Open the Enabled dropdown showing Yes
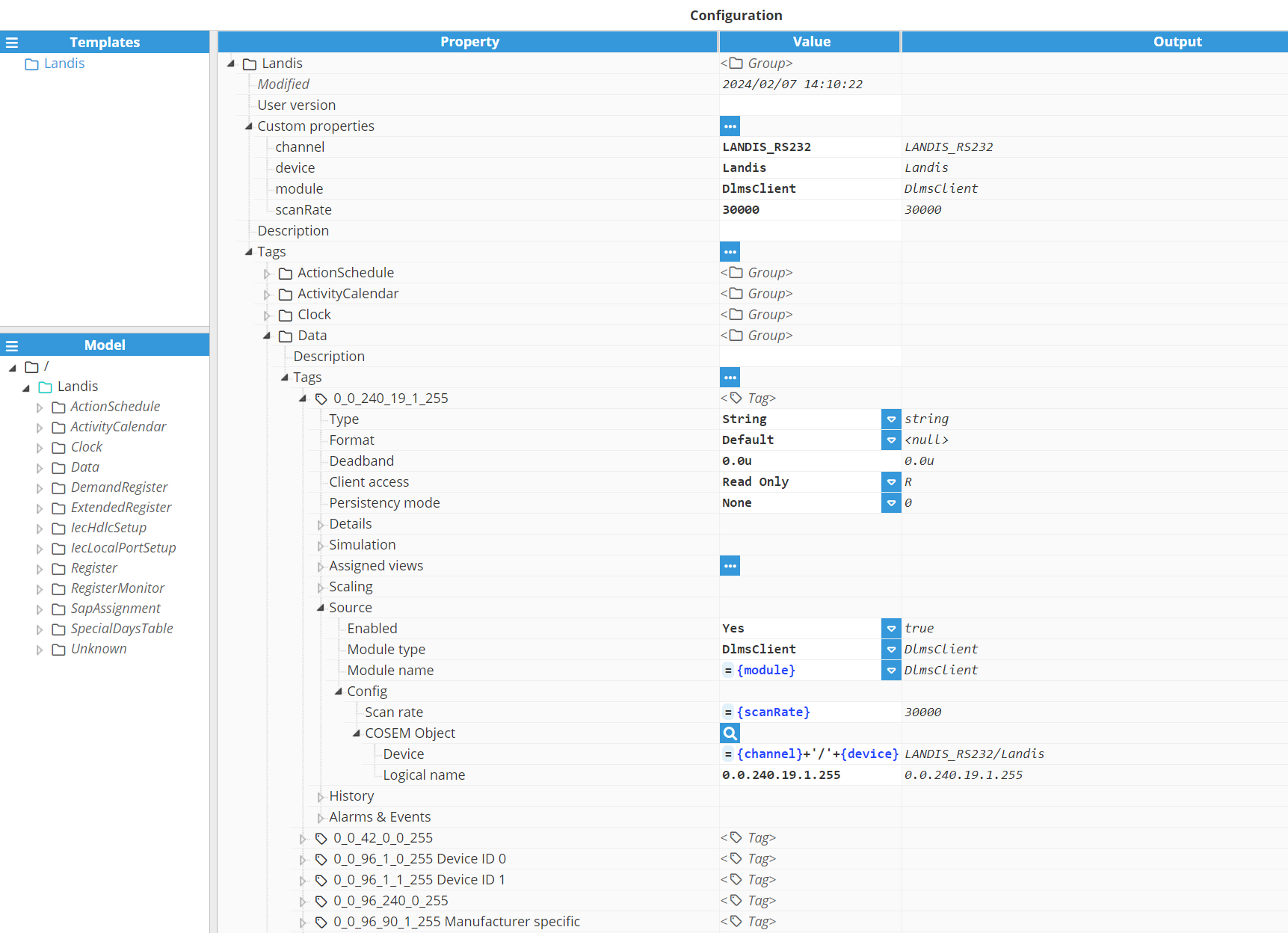 891,629
